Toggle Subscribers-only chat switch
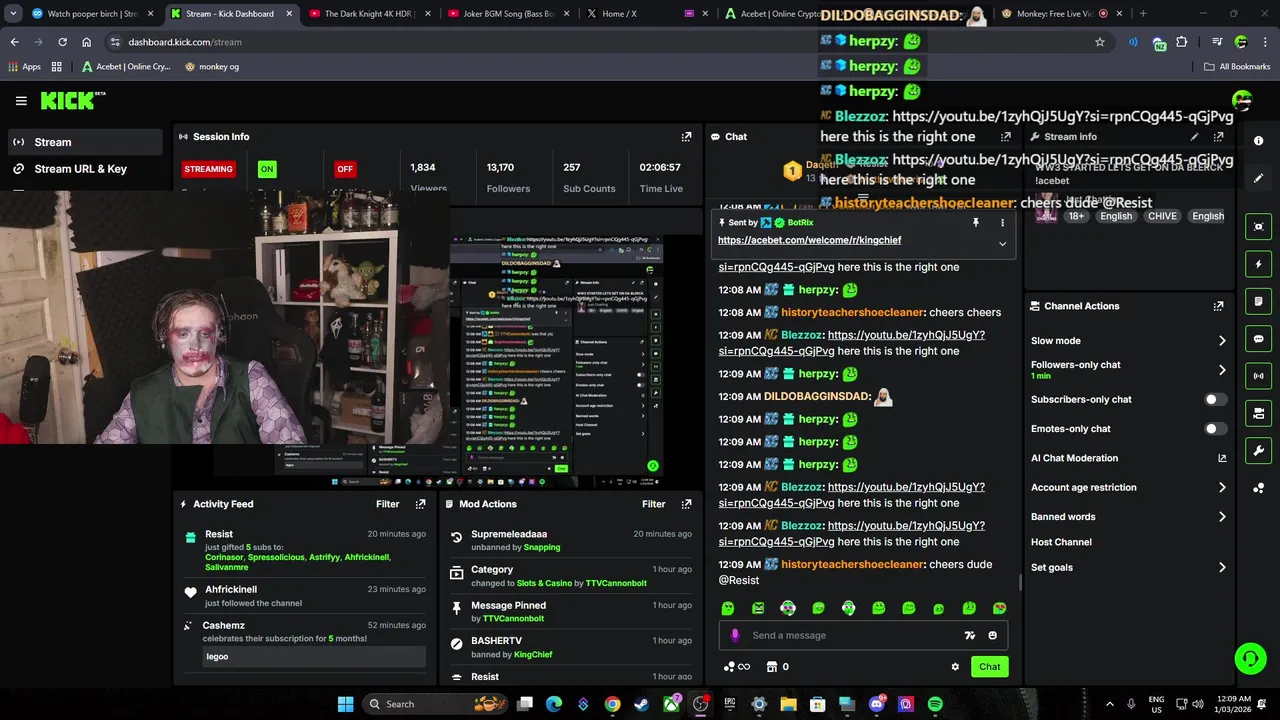The image size is (1280, 720). click(1215, 399)
